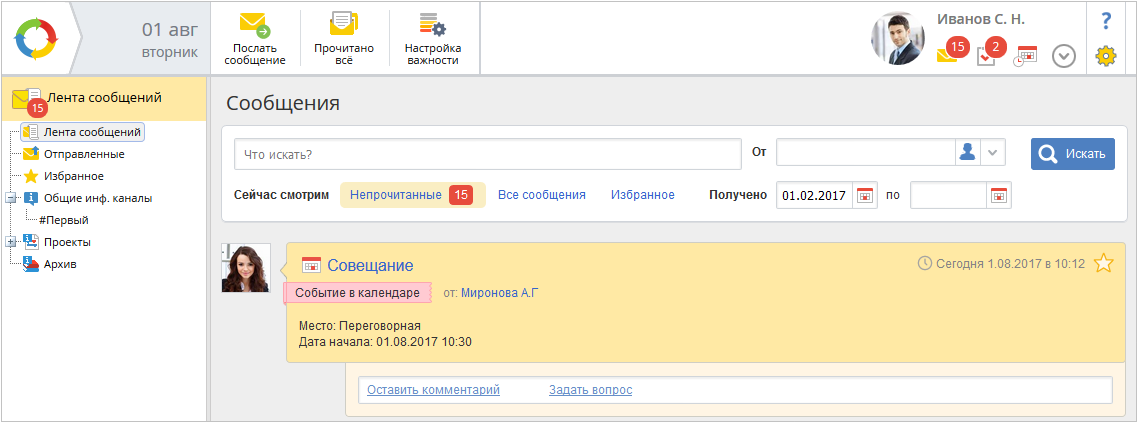Screen dimensions: 1138x424
Task: Open Настройка важности settings icon
Action: [x=433, y=25]
